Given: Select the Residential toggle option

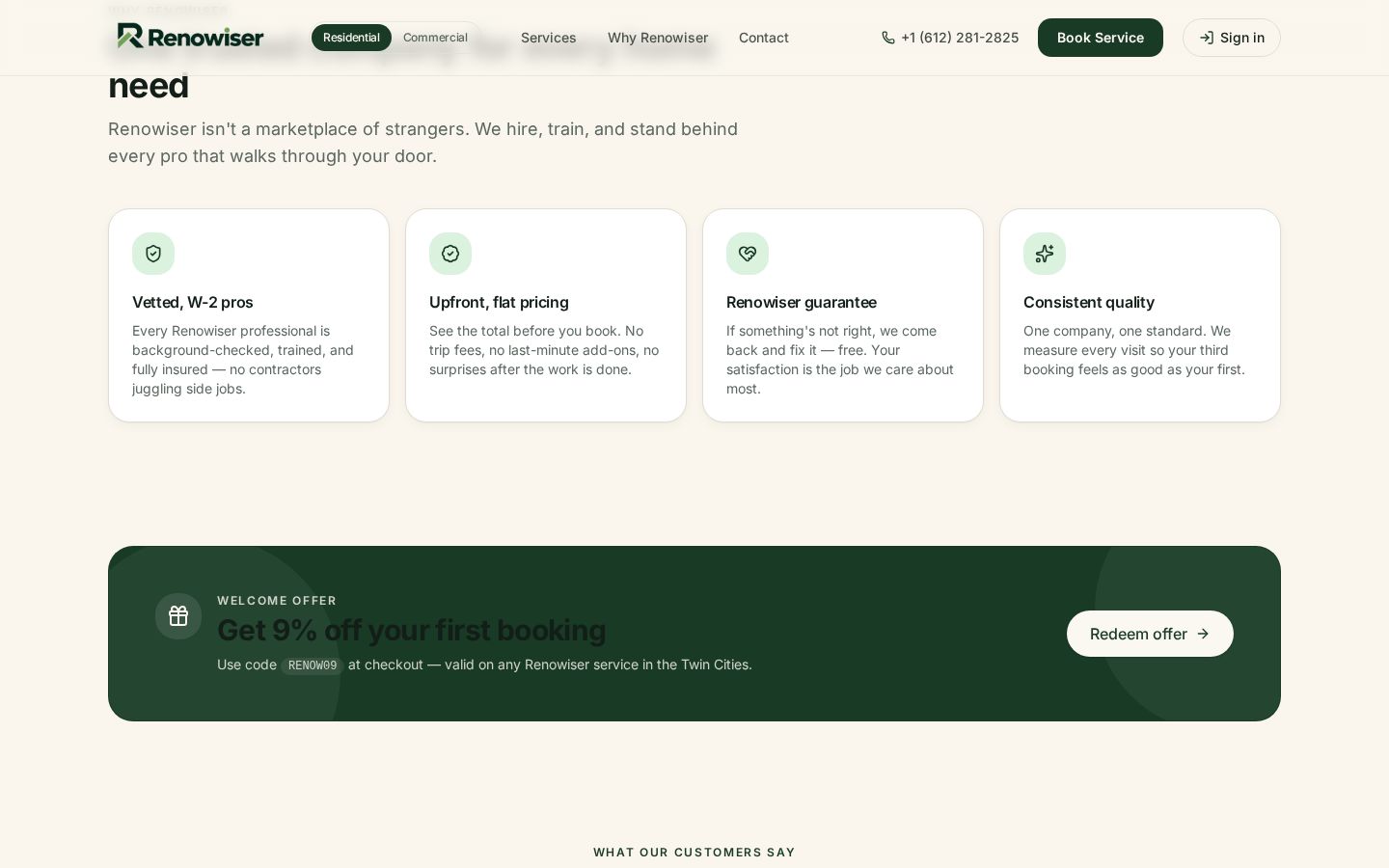Looking at the screenshot, I should click(351, 38).
